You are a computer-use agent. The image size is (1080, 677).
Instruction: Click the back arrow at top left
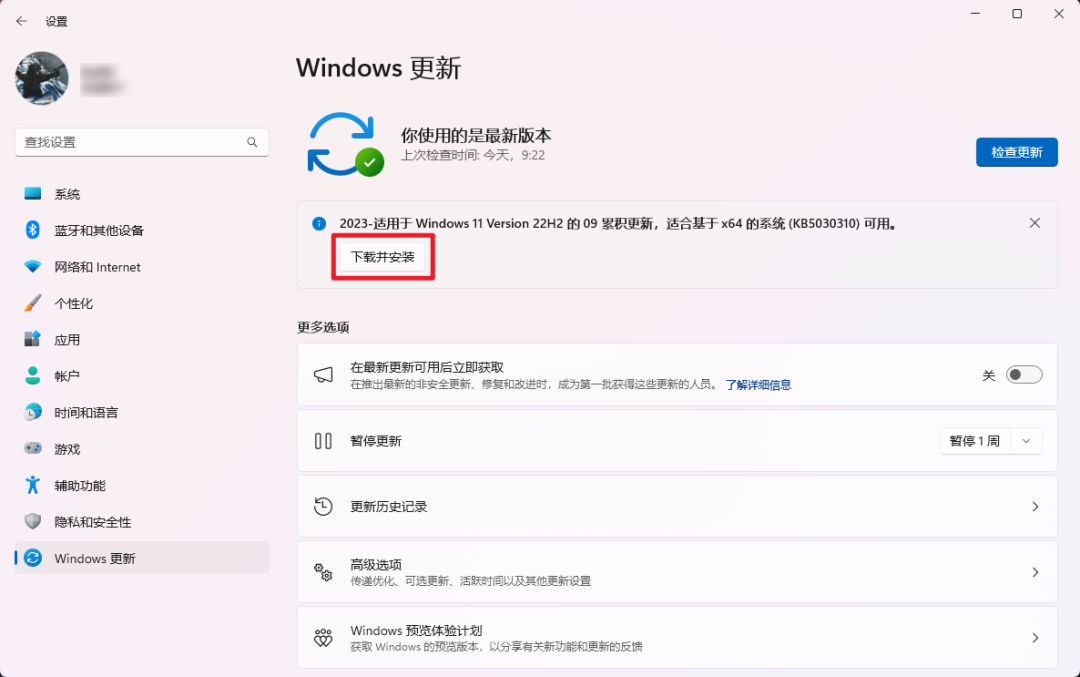tap(23, 20)
